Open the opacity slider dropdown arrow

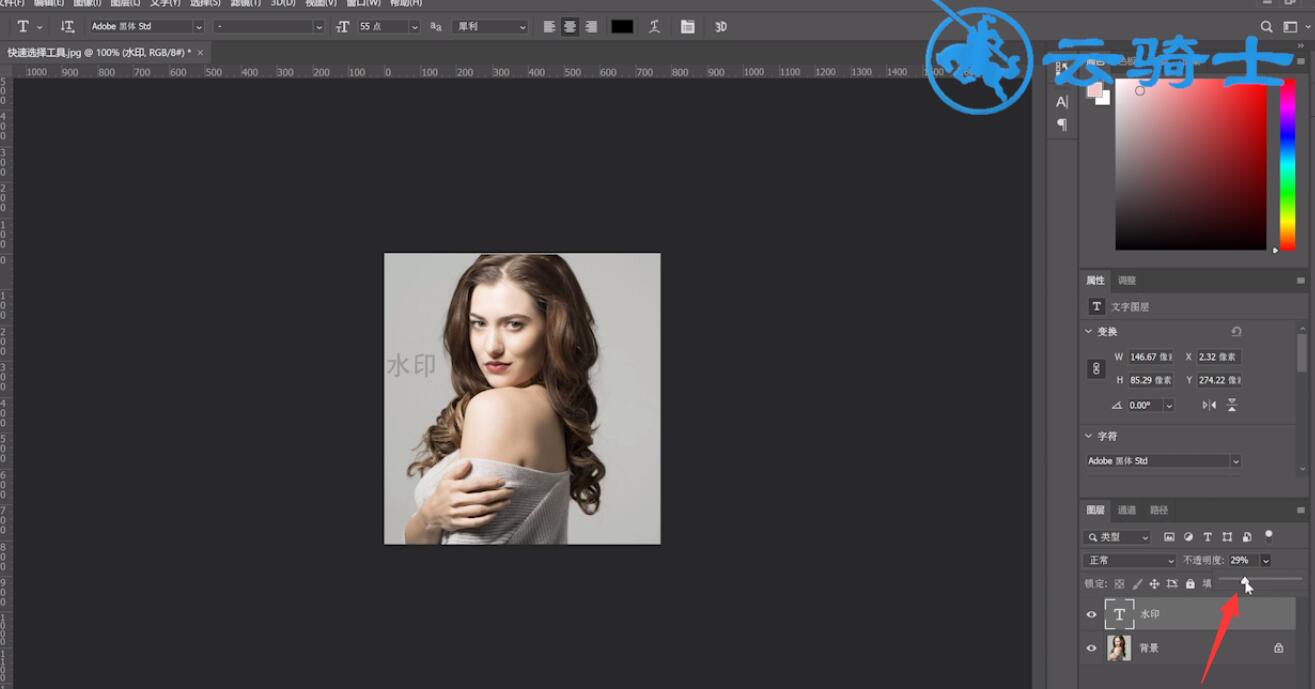pos(1265,561)
